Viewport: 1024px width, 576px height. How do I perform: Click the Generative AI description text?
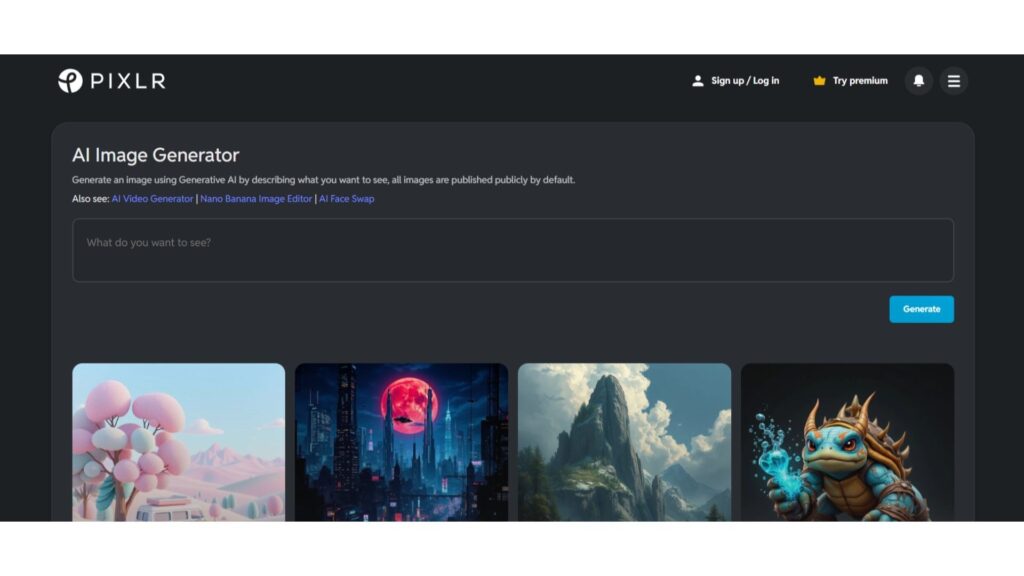pyautogui.click(x=323, y=180)
